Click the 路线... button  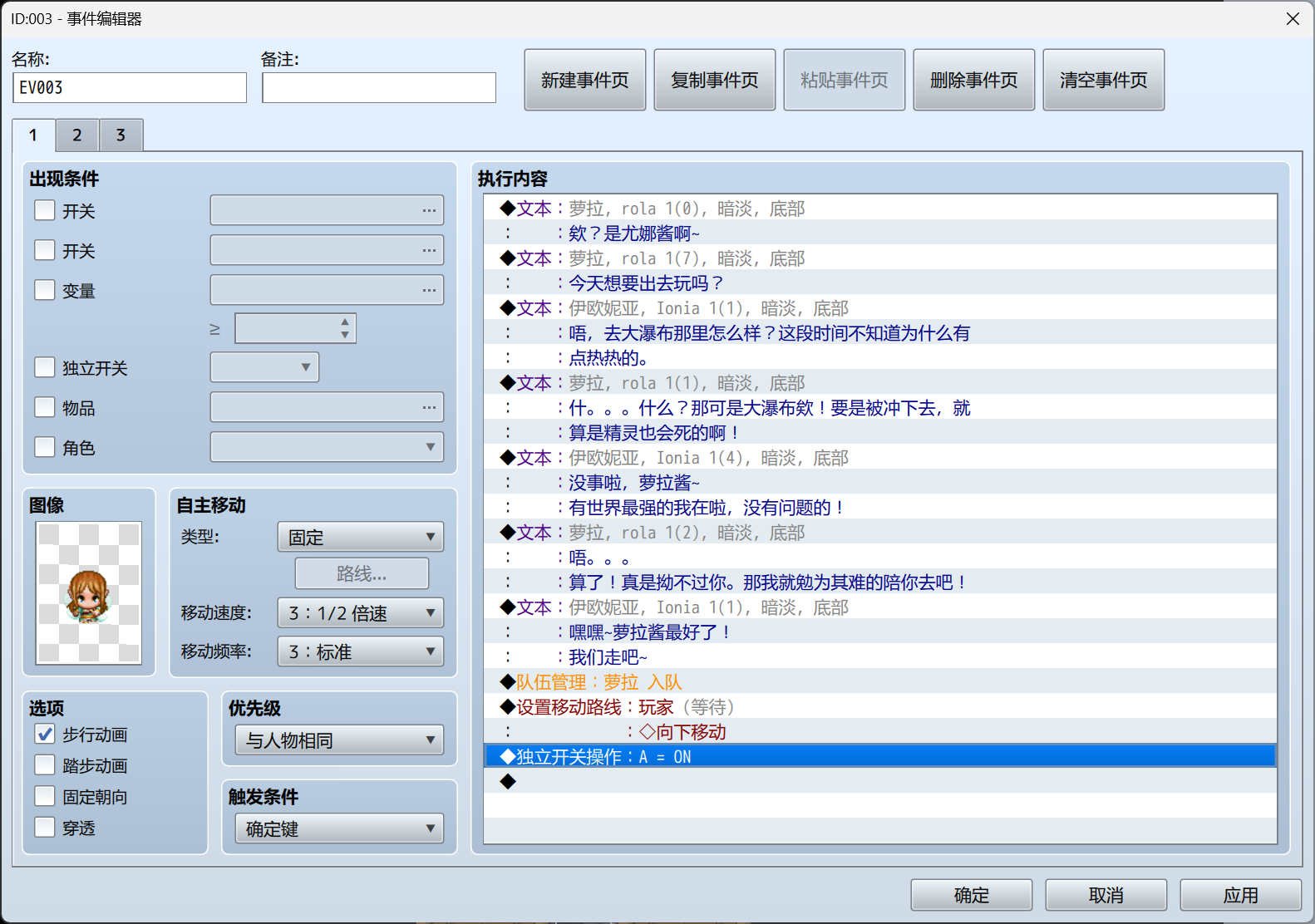362,573
